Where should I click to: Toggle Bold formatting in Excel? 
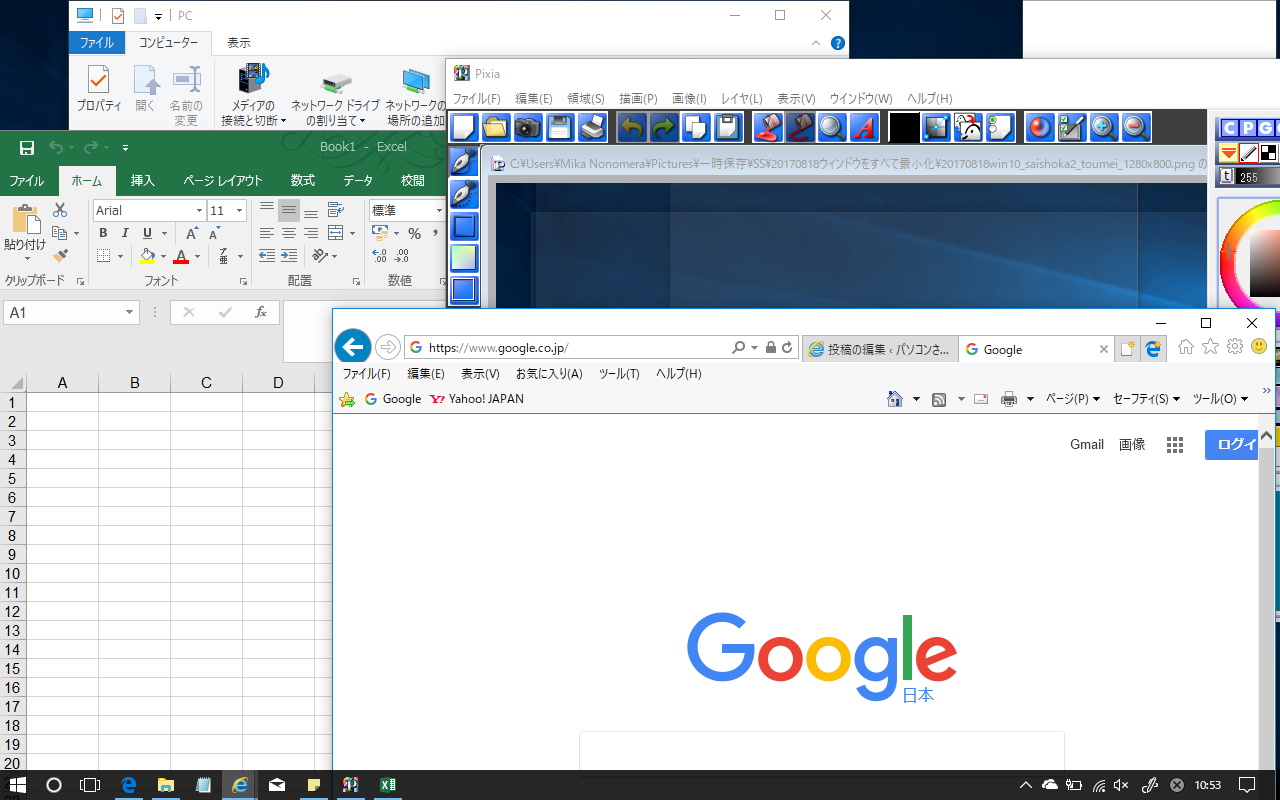pyautogui.click(x=103, y=233)
